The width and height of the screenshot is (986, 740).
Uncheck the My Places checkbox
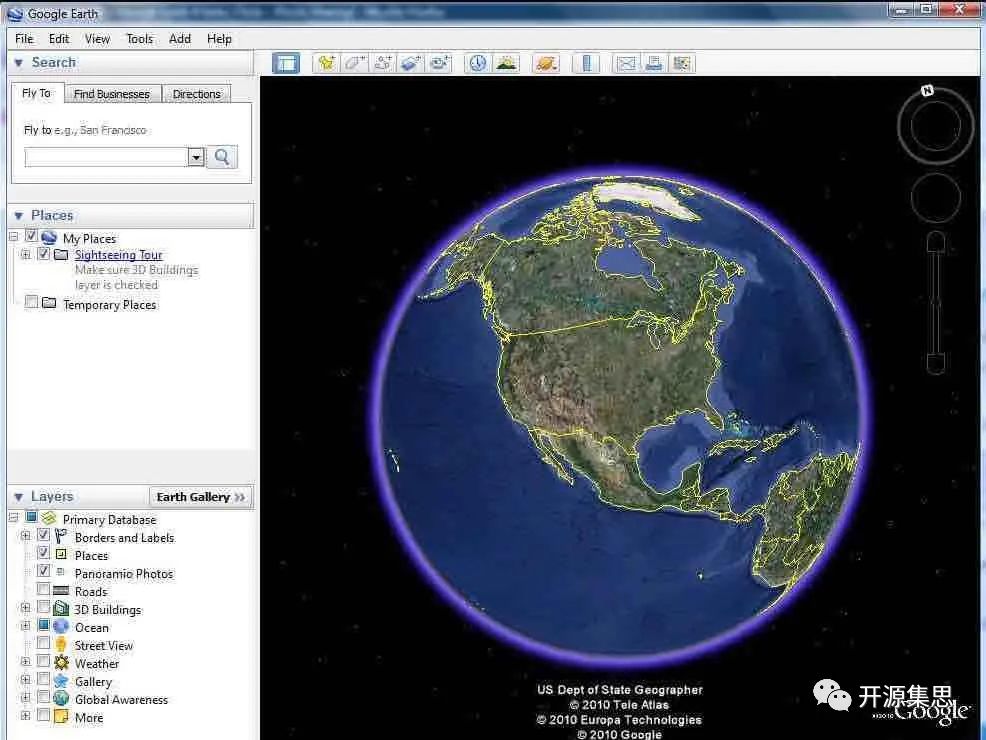click(x=31, y=236)
